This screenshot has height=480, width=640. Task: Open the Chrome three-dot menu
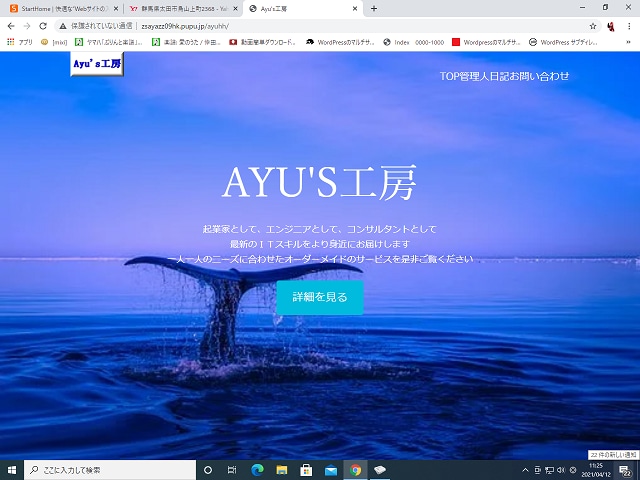[x=629, y=26]
